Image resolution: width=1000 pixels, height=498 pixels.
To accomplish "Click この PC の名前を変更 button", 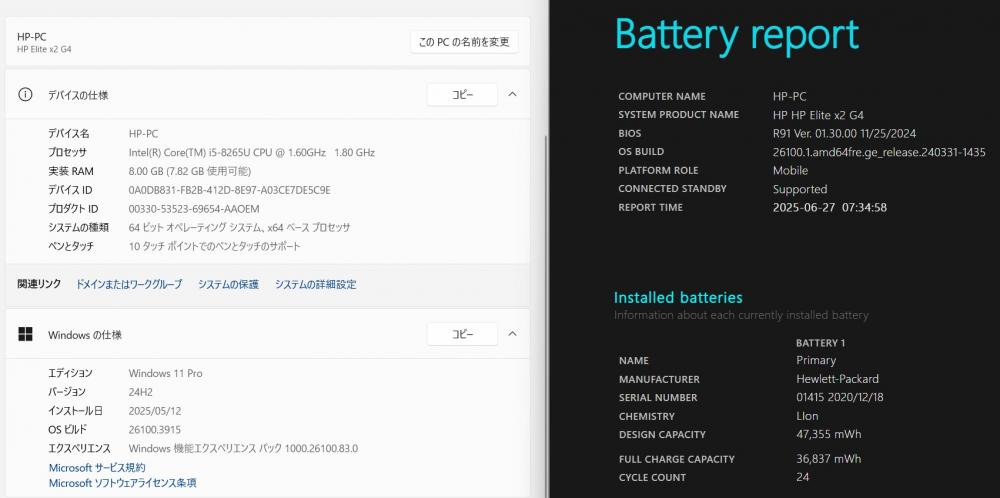I will [464, 42].
